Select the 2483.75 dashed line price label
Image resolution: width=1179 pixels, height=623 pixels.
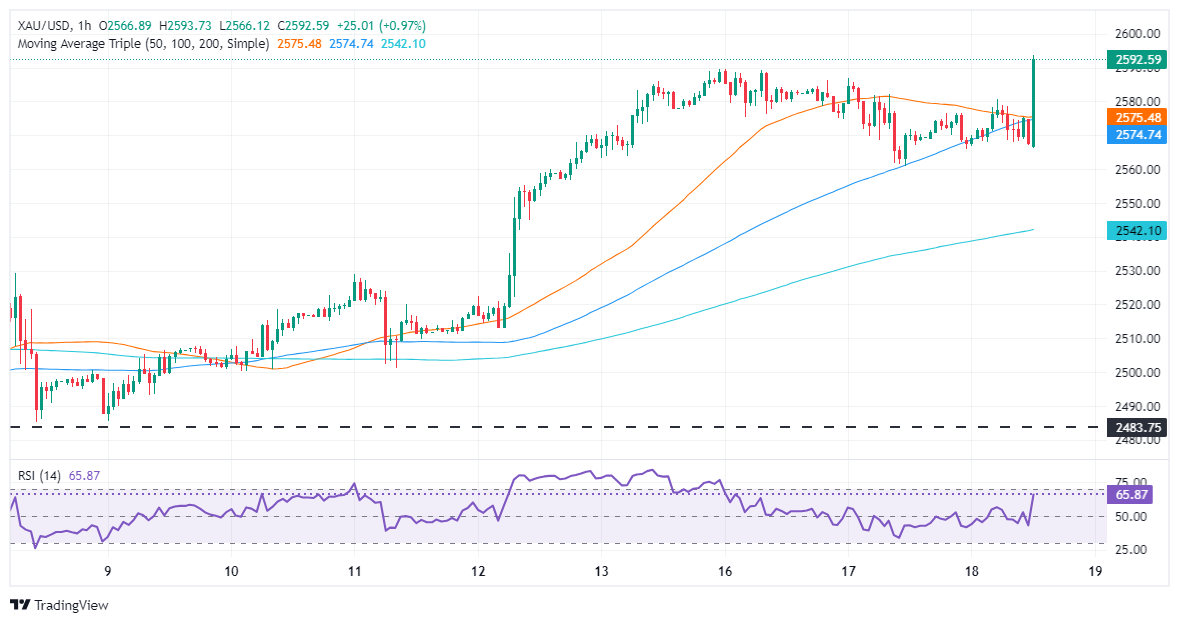1137,427
